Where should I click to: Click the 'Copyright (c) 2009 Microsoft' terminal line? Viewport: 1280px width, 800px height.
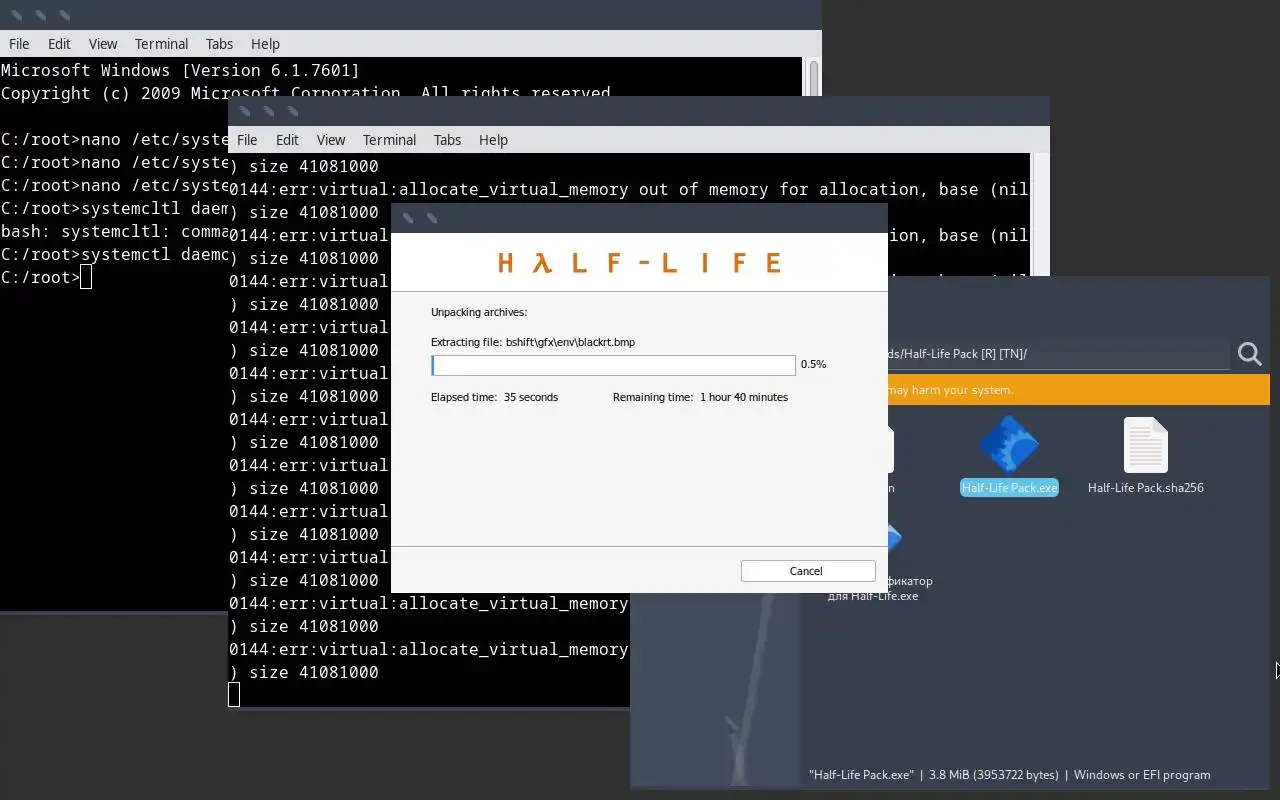(305, 93)
